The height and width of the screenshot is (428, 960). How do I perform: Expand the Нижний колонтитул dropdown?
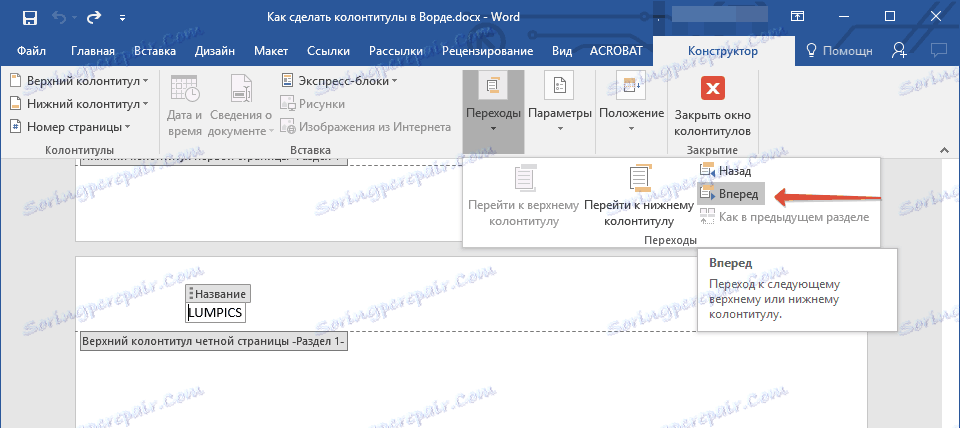click(x=80, y=104)
